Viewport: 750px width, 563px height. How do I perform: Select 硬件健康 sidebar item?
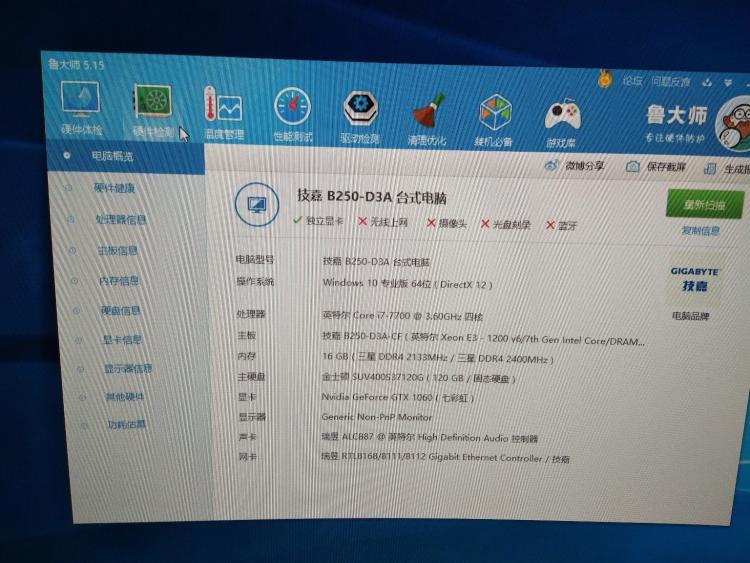114,188
